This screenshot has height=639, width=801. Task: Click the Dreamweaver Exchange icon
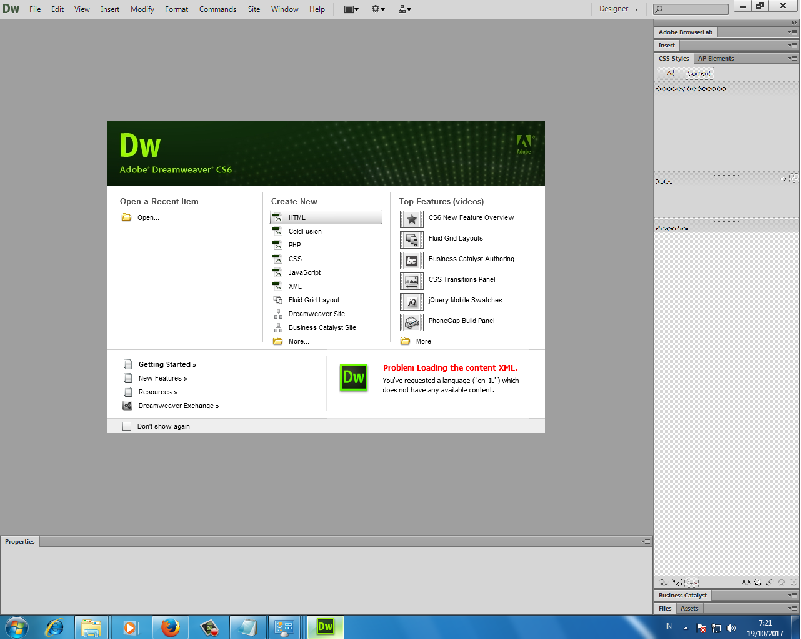pos(127,406)
